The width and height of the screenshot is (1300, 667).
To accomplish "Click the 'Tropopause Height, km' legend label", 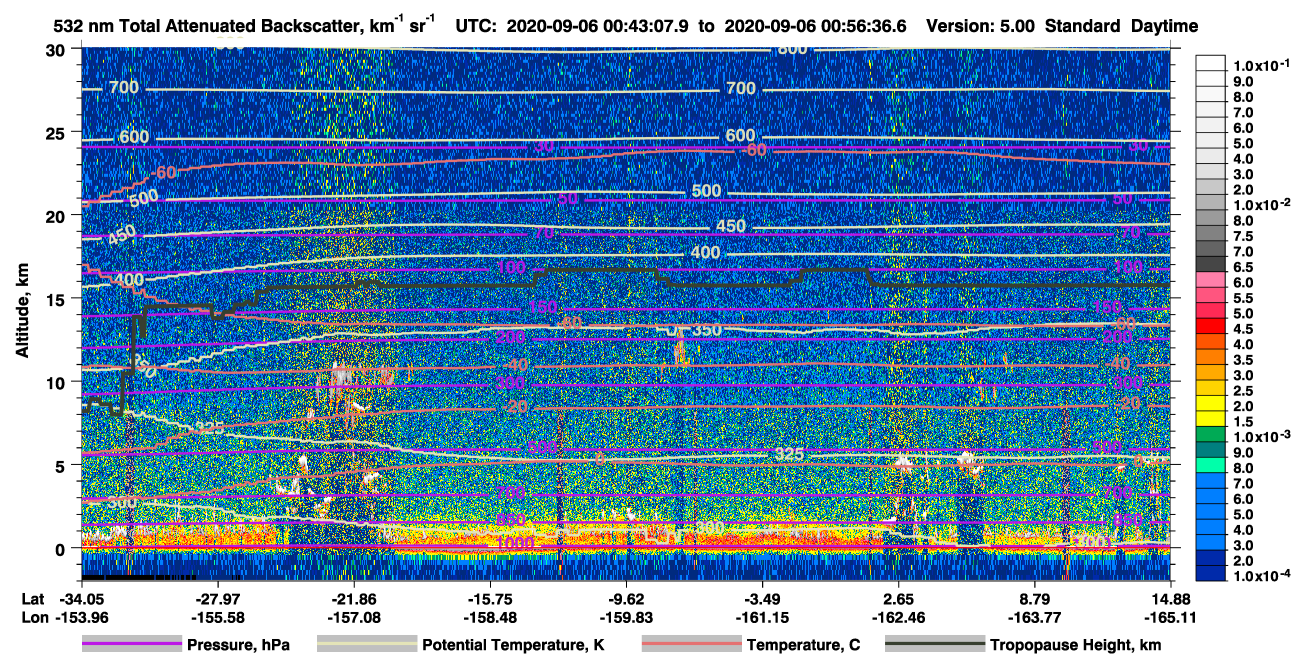I will point(1076,645).
